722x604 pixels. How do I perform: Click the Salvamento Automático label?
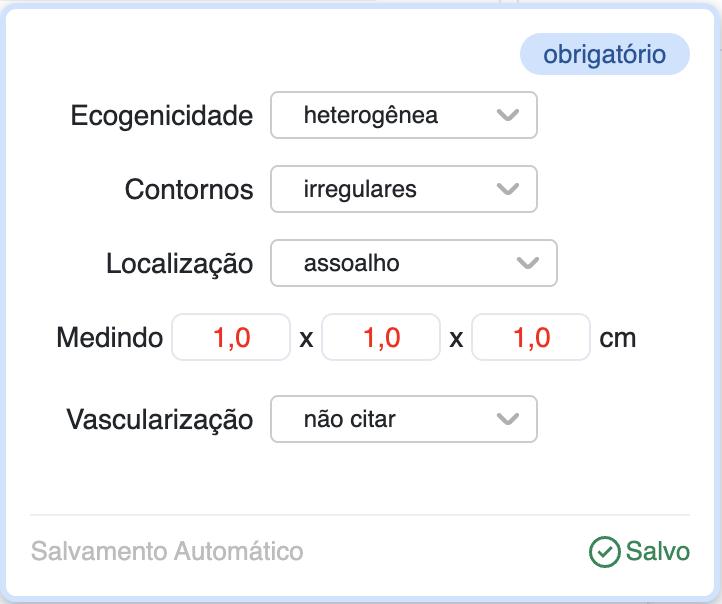point(167,551)
